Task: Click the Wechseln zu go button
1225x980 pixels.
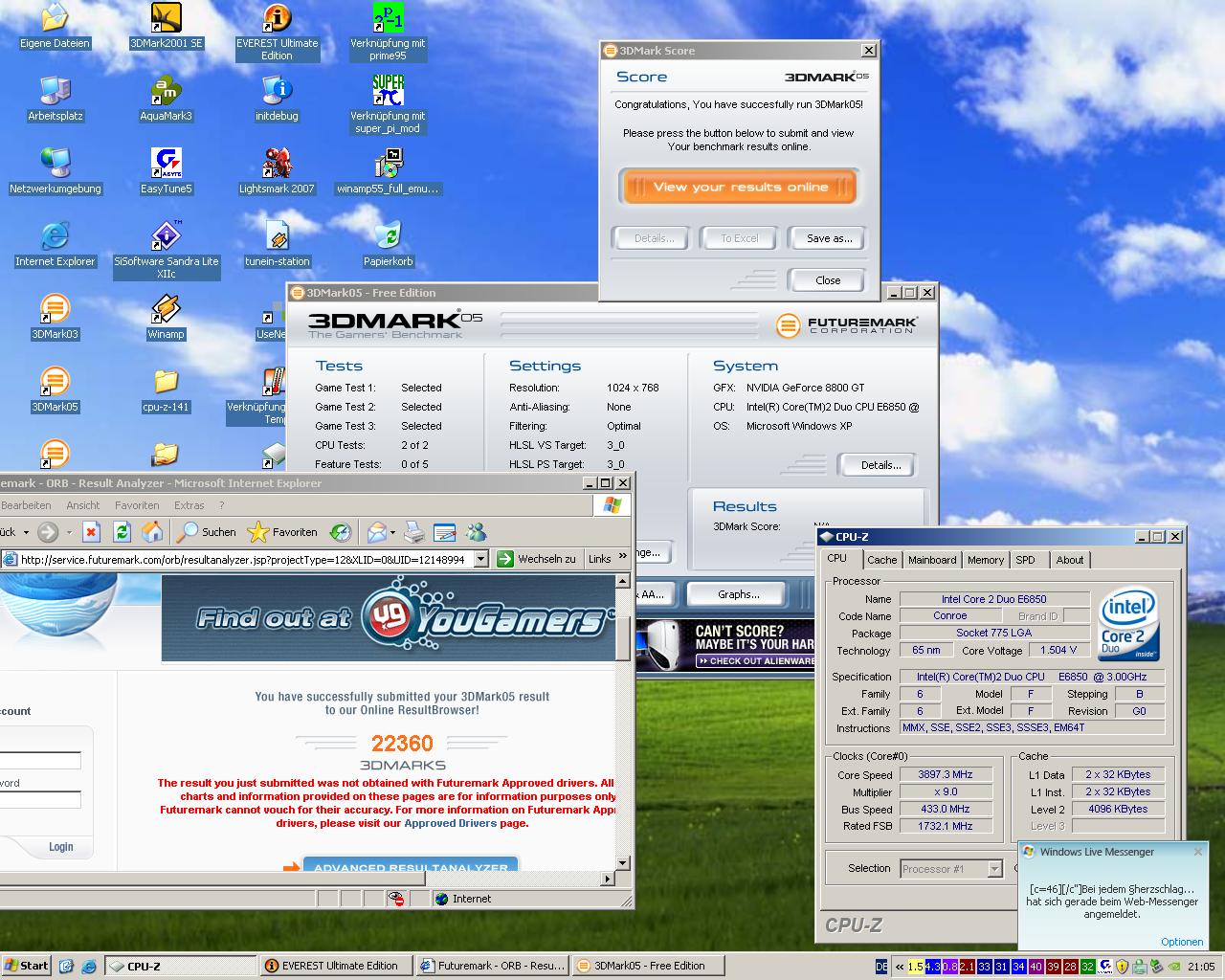Action: click(536, 559)
